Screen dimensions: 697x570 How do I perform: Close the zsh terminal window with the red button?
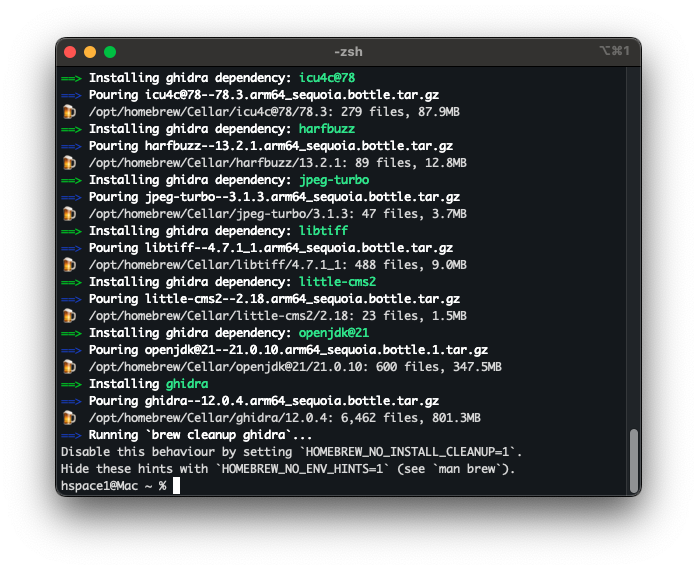(70, 52)
